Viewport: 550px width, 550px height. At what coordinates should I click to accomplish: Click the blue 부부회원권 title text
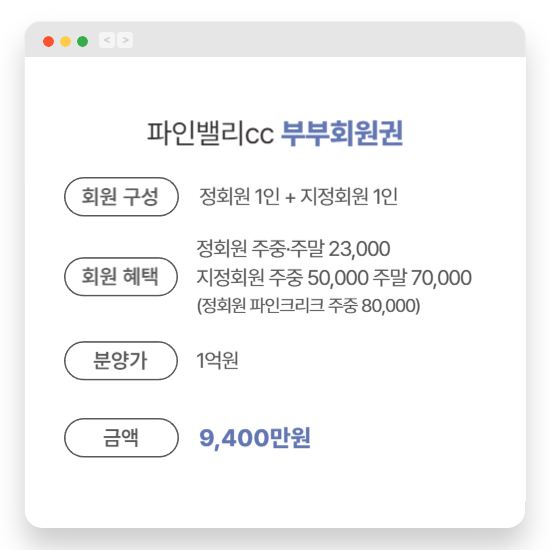[342, 133]
